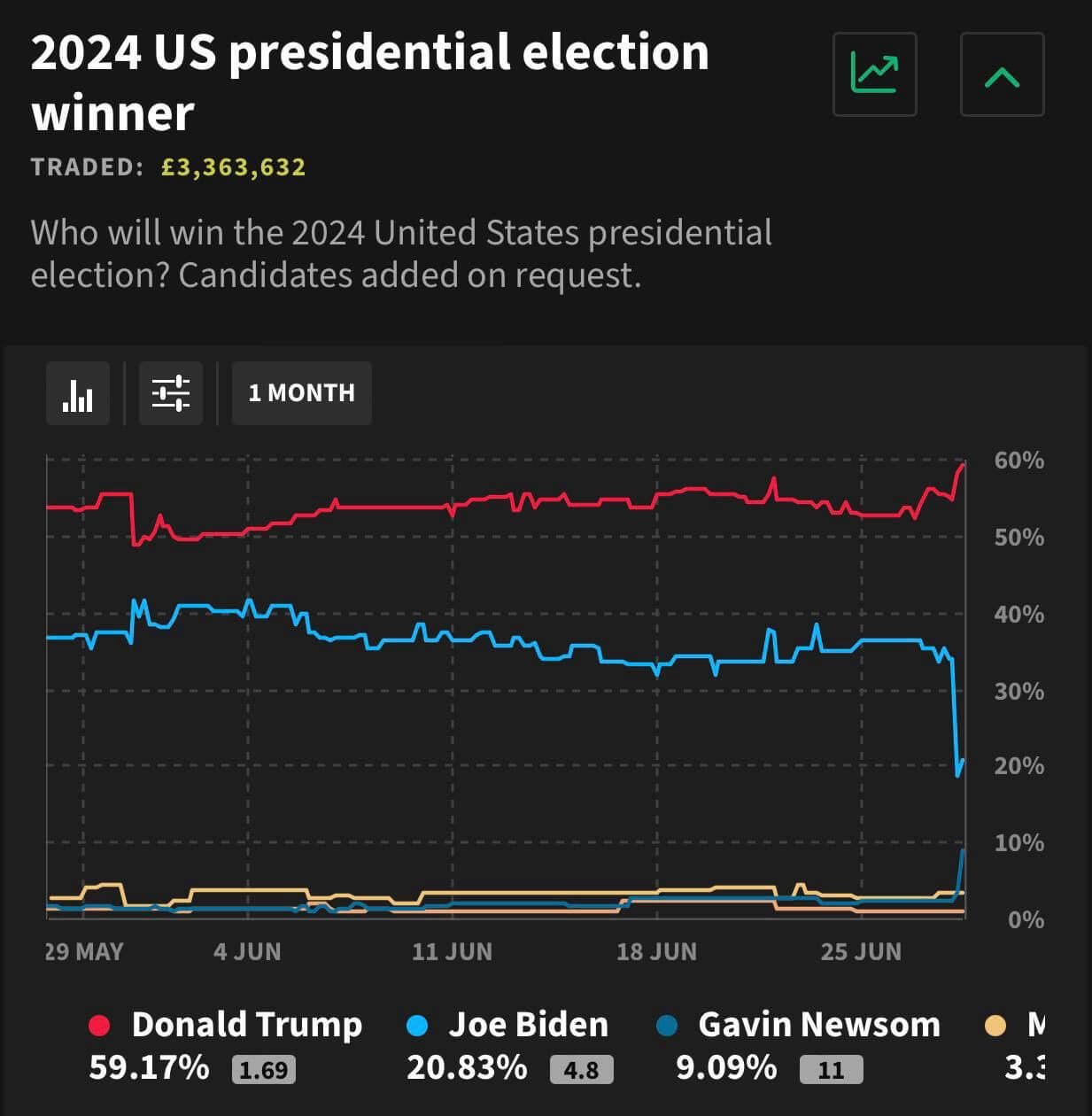
Task: Click the partially visible yellow legend dot
Action: [995, 1026]
